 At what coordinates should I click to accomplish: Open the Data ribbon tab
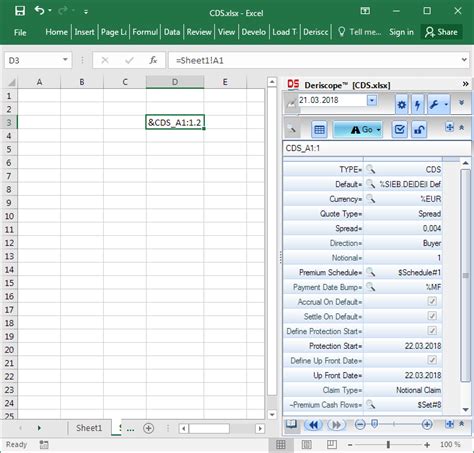click(172, 32)
